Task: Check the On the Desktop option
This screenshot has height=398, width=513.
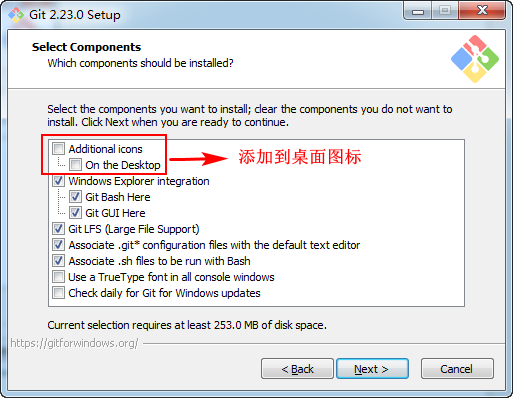Action: click(x=75, y=165)
